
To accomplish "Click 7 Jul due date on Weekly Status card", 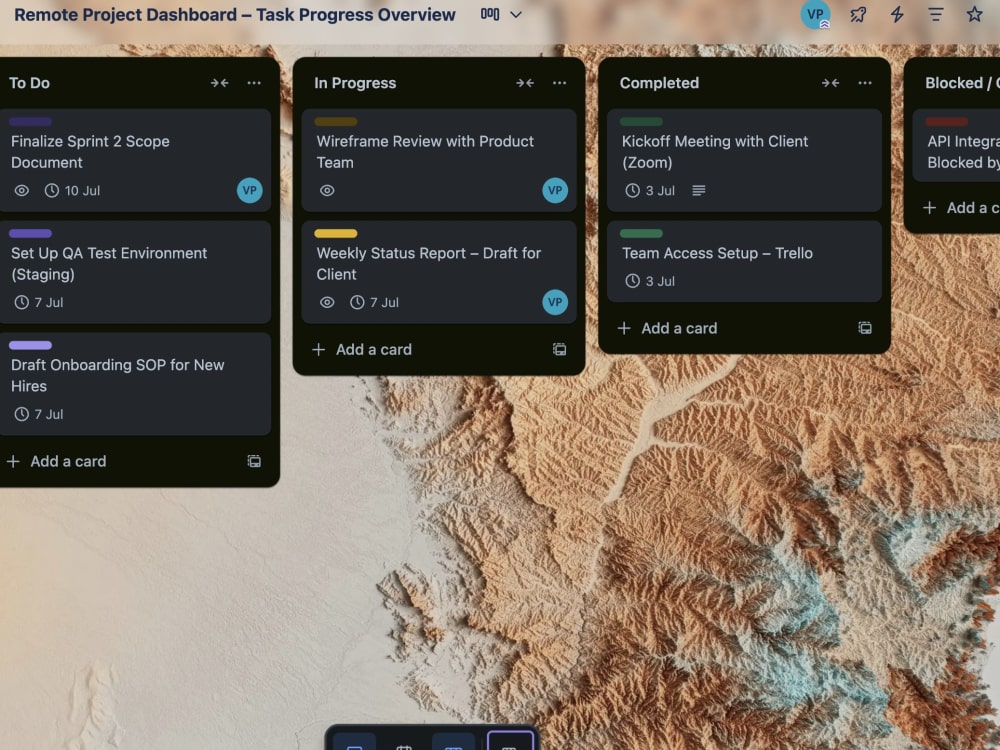I will tap(374, 302).
